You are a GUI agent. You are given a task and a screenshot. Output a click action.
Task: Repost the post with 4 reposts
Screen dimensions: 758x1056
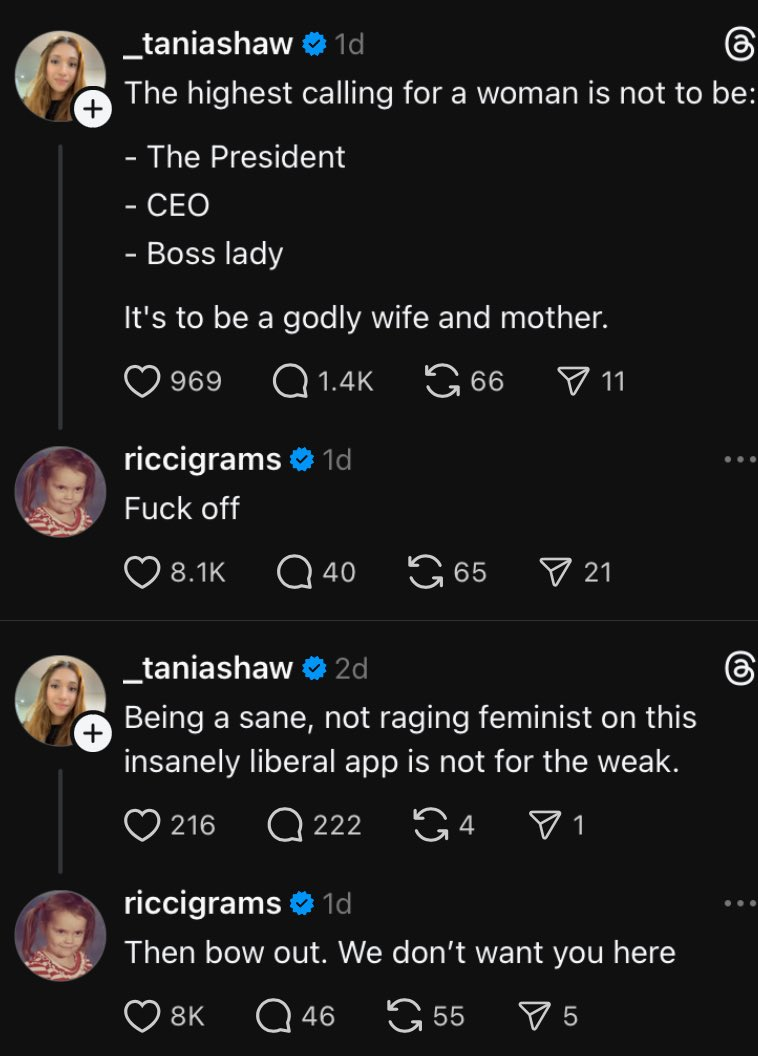[430, 825]
